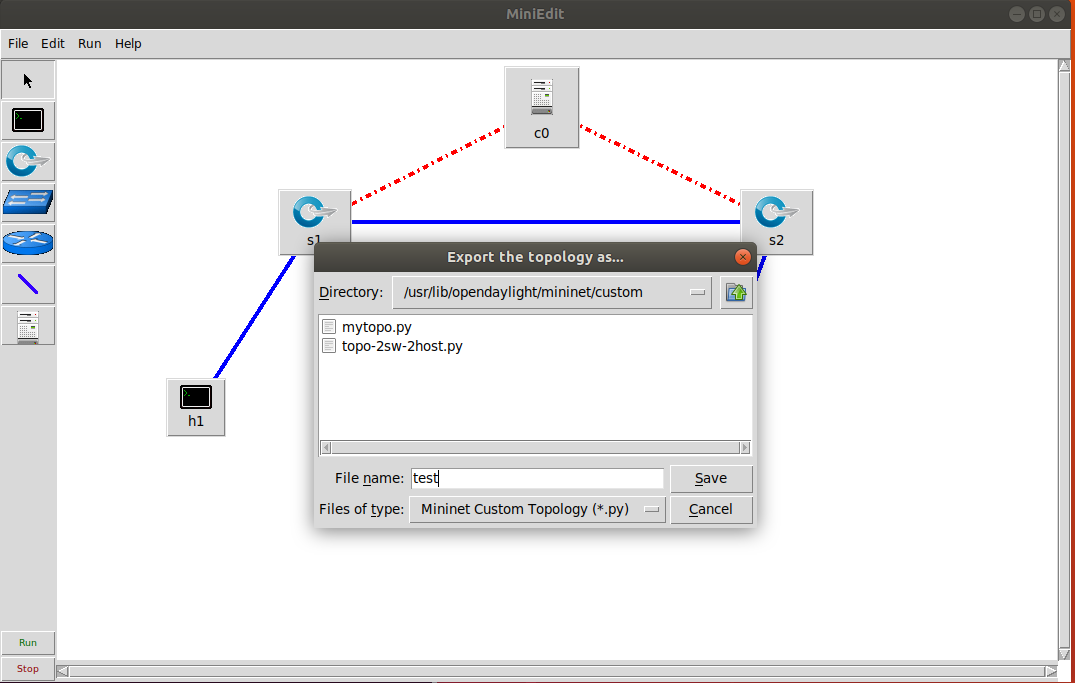The width and height of the screenshot is (1075, 683).
Task: Select the Legacy Router tool
Action: (28, 243)
